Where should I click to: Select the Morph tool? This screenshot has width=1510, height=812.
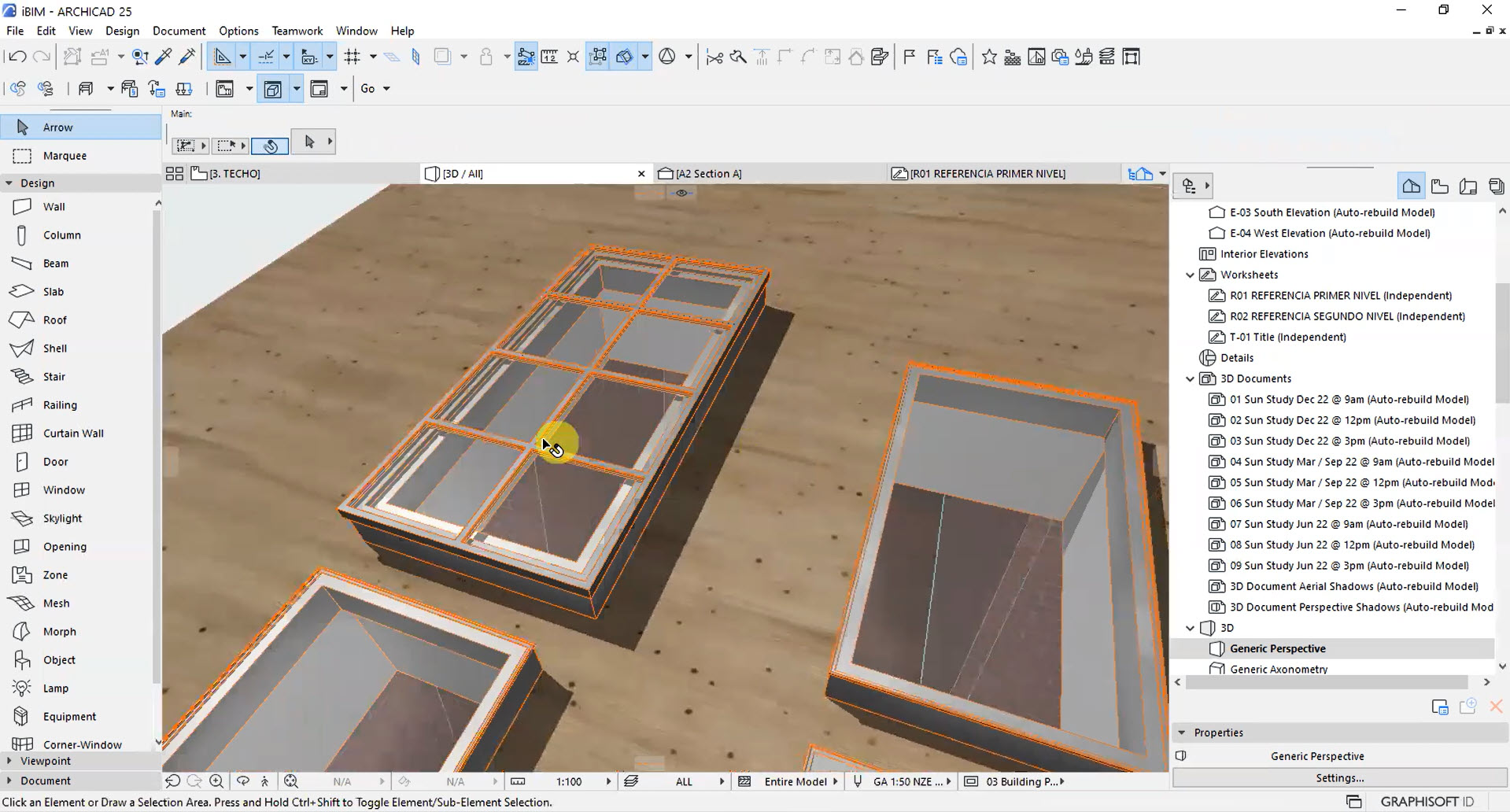57,631
